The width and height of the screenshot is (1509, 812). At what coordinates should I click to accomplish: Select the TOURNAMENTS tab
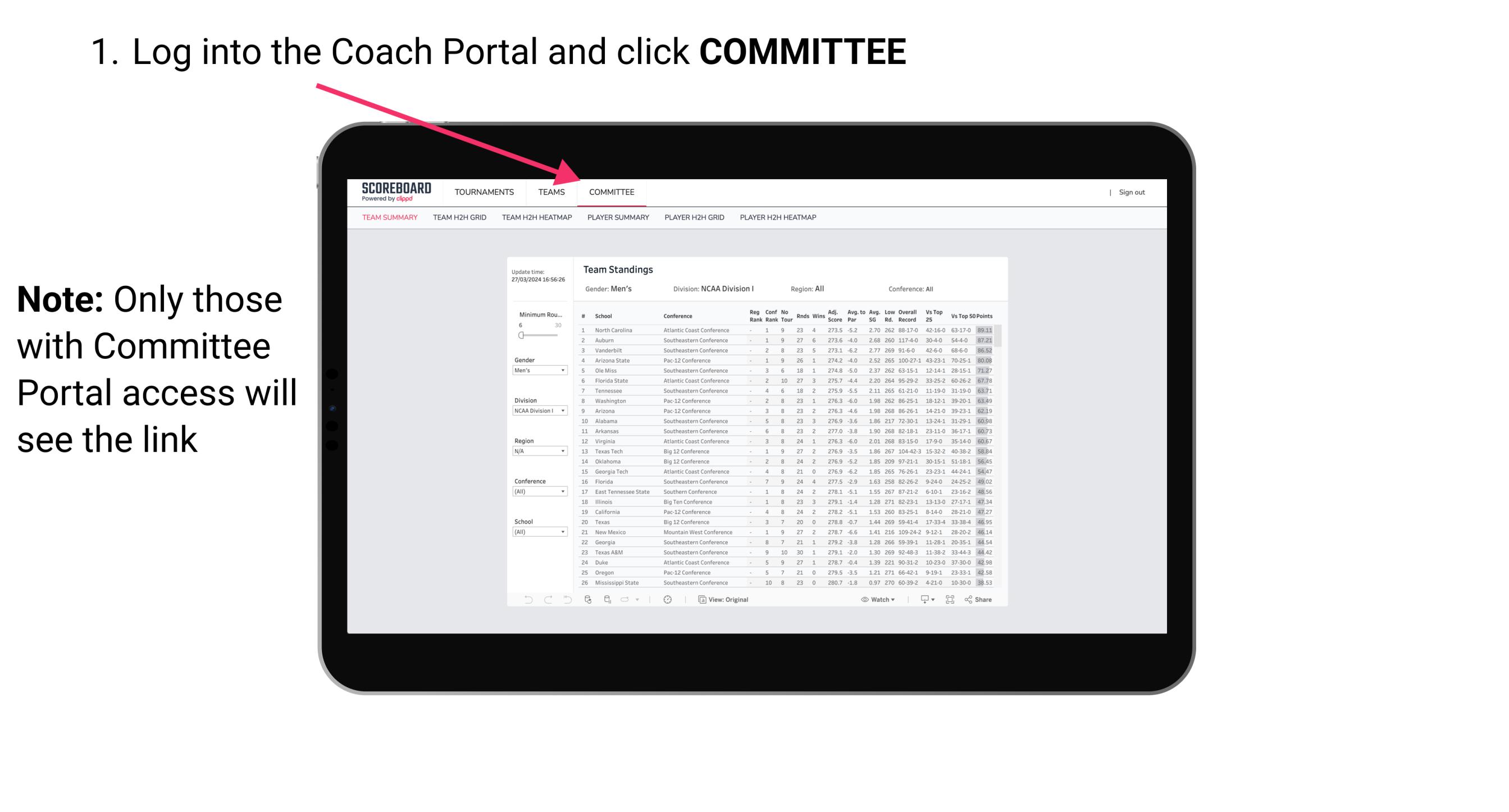(485, 193)
